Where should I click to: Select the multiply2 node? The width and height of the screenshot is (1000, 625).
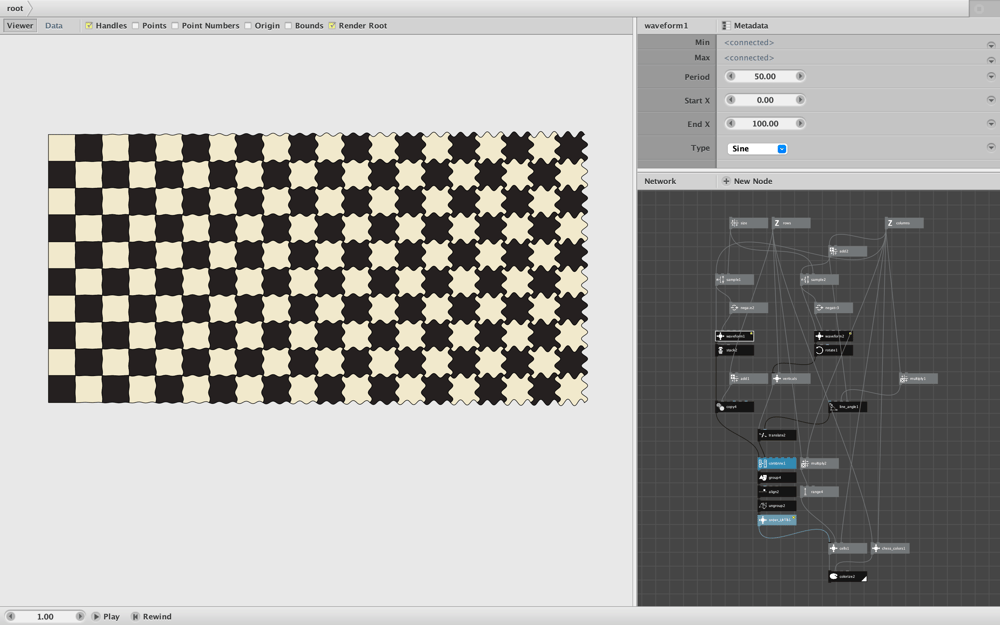click(x=819, y=463)
